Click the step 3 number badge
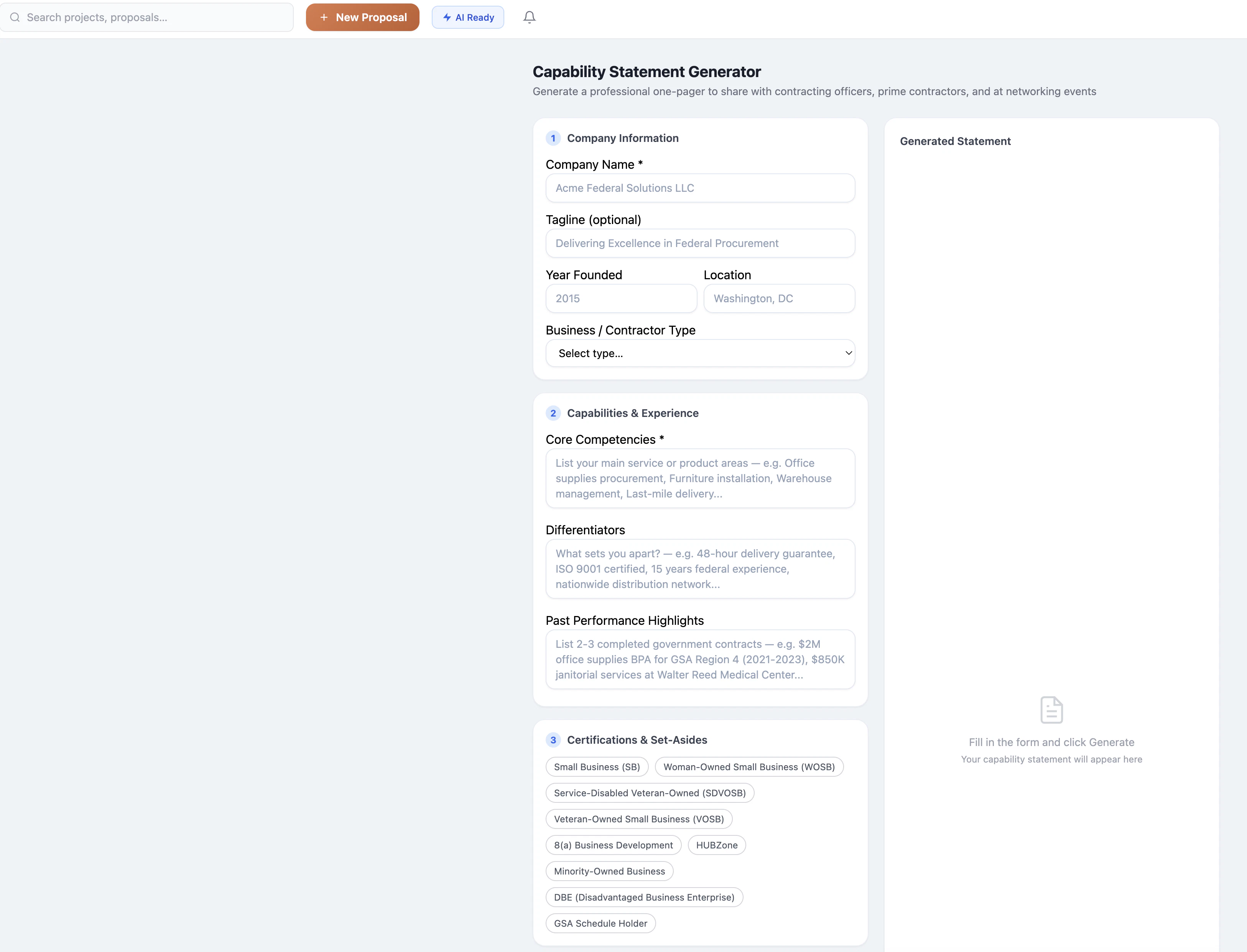Screen dimensions: 1247x952 pos(553,740)
